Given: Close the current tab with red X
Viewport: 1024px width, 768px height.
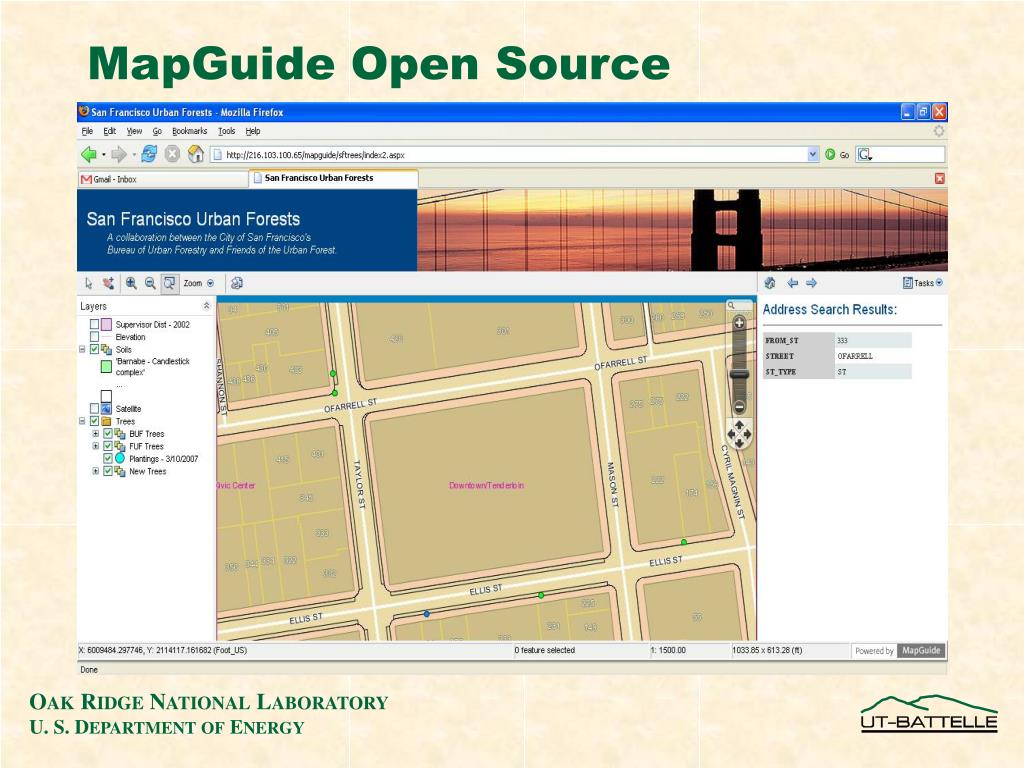Looking at the screenshot, I should (x=940, y=178).
